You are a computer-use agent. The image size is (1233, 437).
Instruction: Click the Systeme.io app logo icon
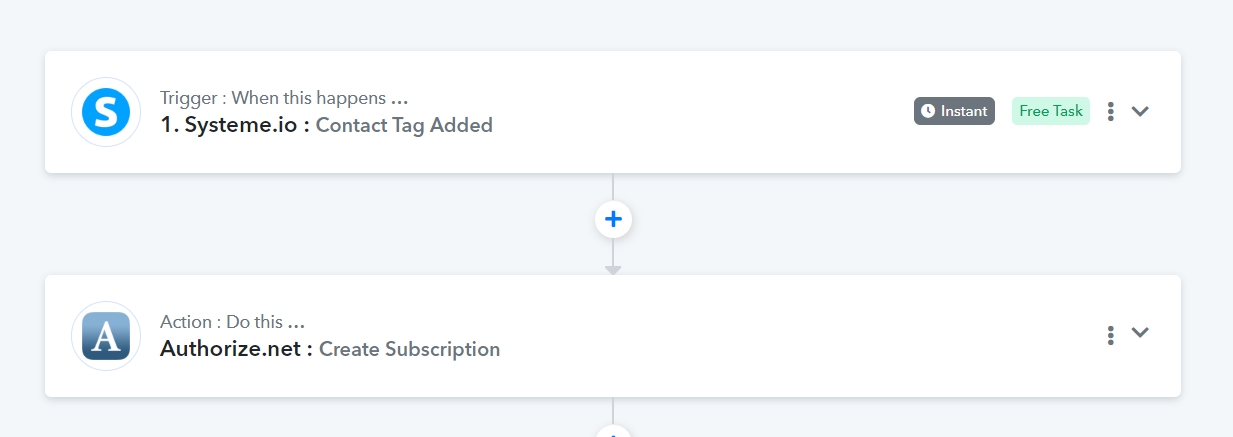click(x=106, y=112)
